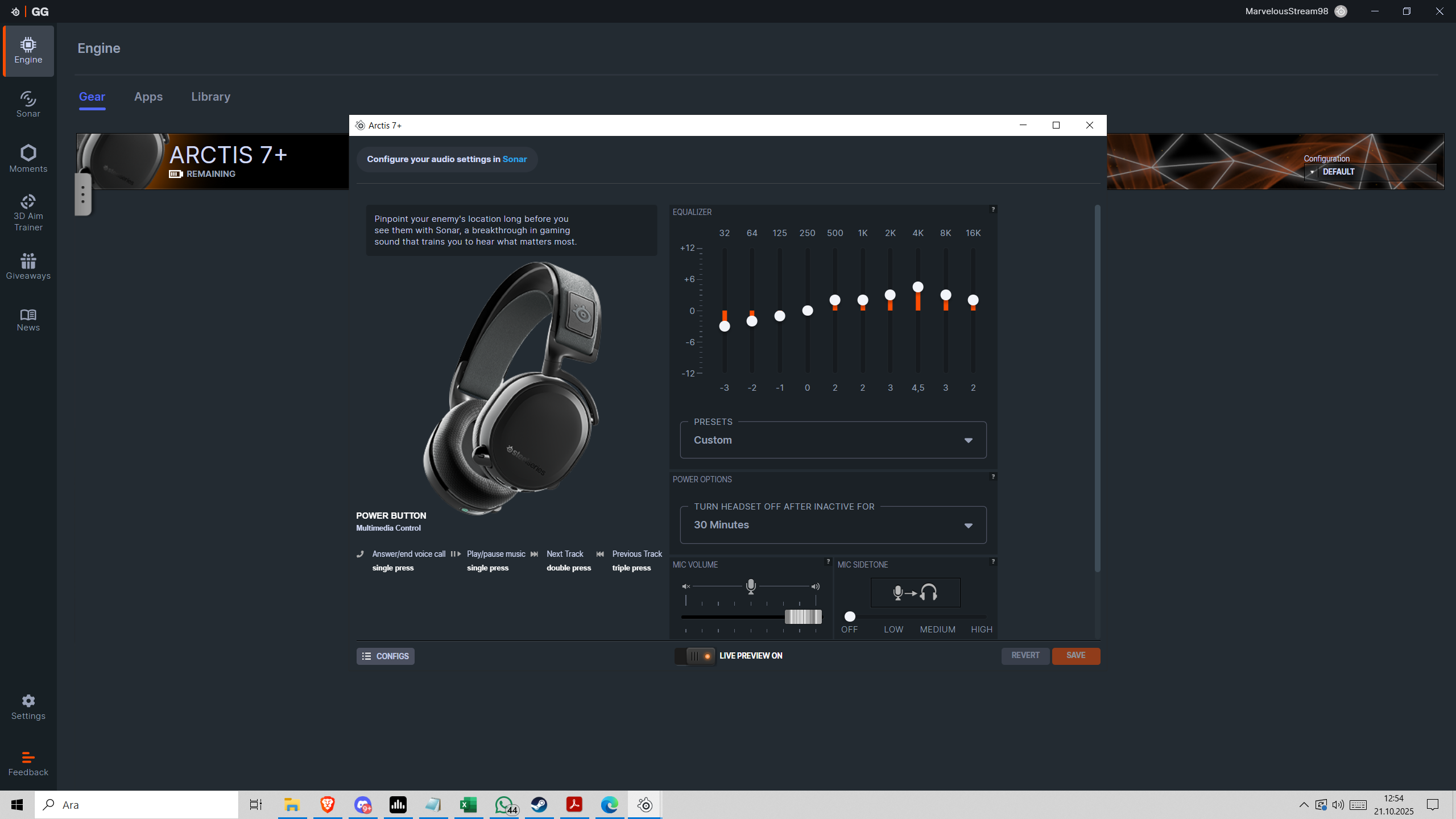Set mic sidetone to LOW
Viewport: 1456px width, 819px height.
point(893,630)
